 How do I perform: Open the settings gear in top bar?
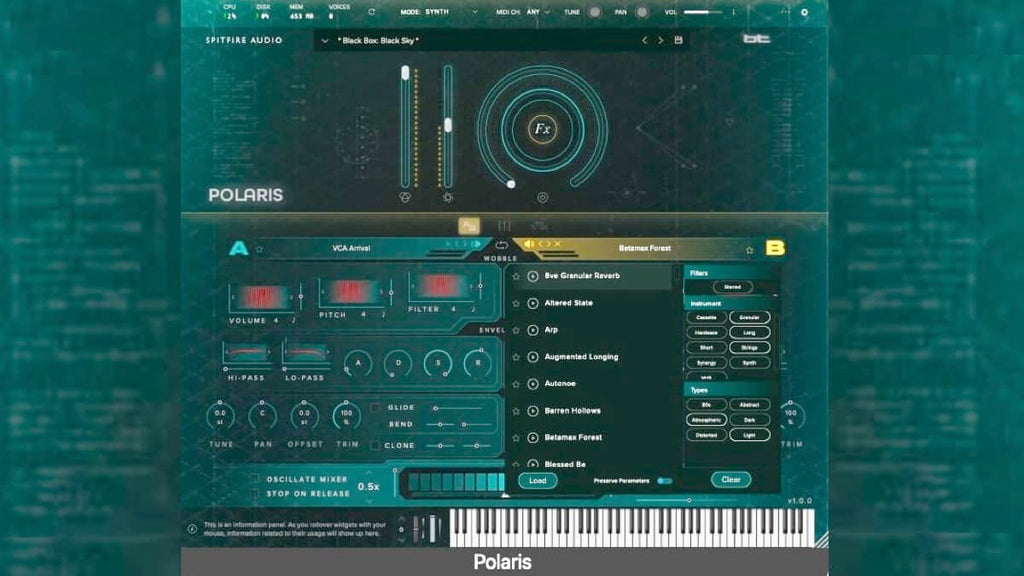(x=804, y=12)
